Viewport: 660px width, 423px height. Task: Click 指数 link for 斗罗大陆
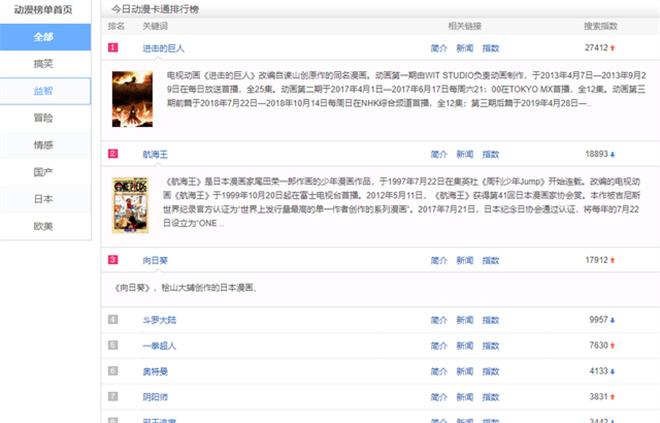[490, 320]
